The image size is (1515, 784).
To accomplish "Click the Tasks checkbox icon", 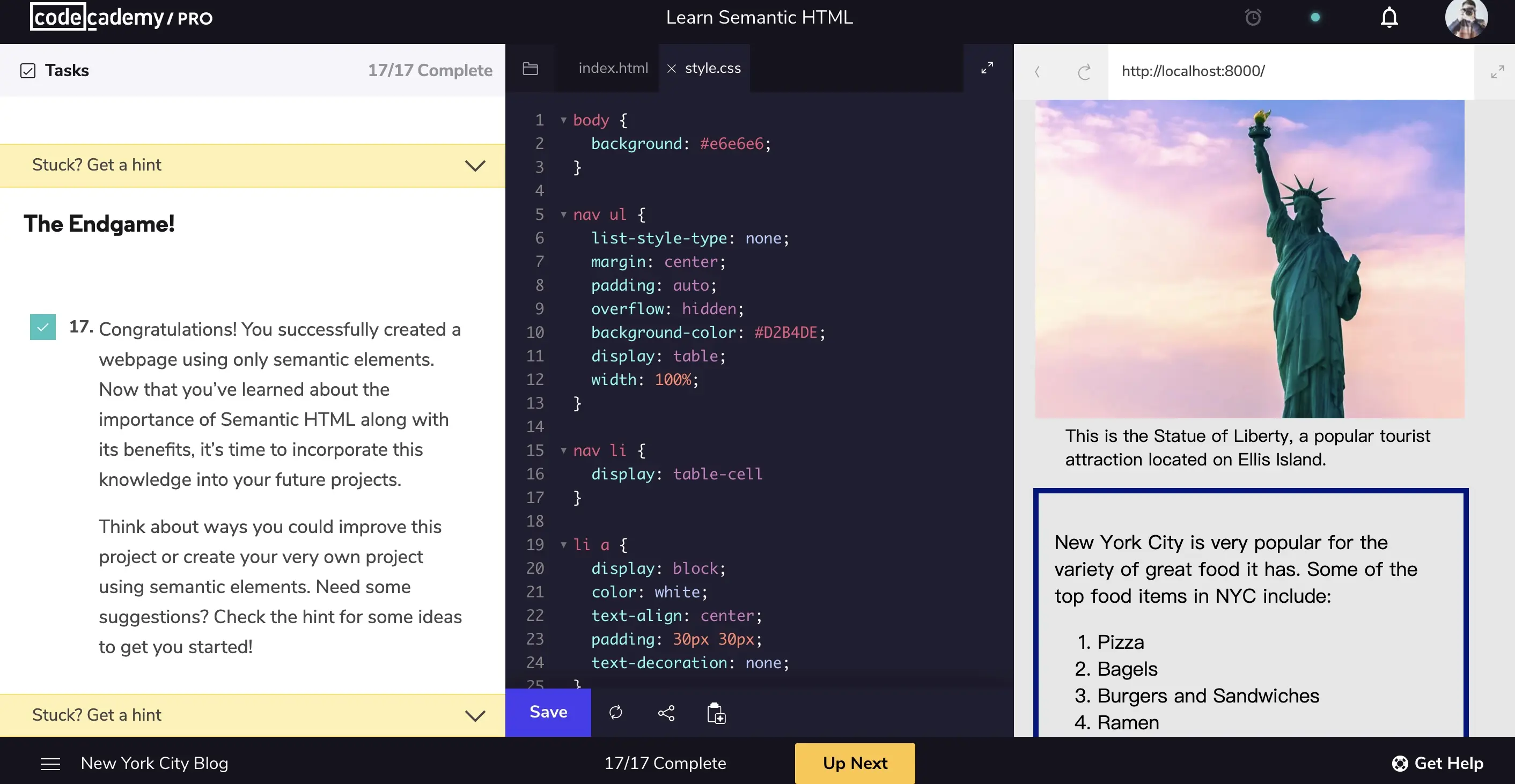I will (x=28, y=71).
